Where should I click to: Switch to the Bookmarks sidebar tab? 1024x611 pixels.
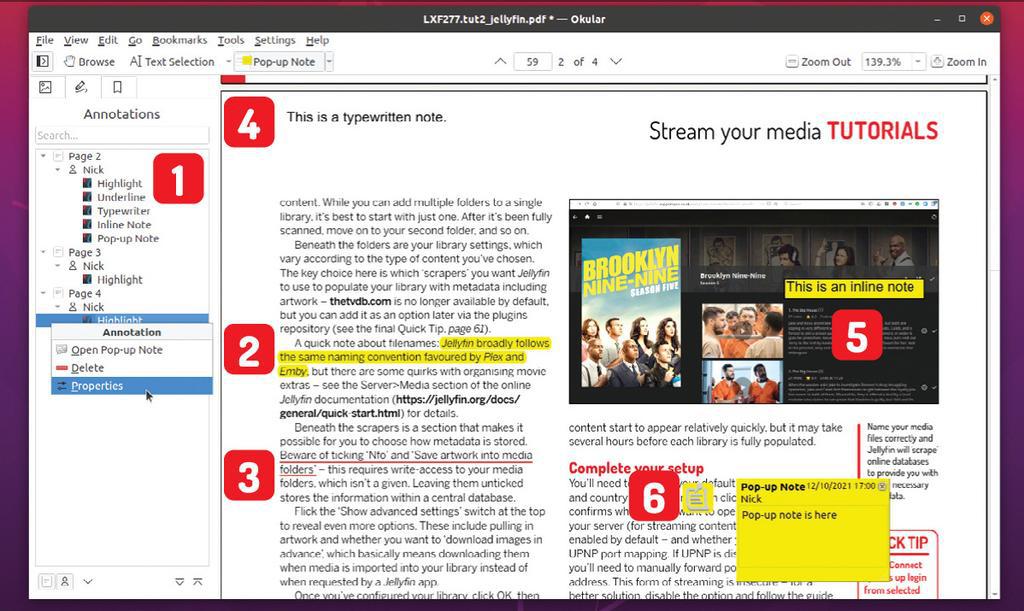(118, 87)
